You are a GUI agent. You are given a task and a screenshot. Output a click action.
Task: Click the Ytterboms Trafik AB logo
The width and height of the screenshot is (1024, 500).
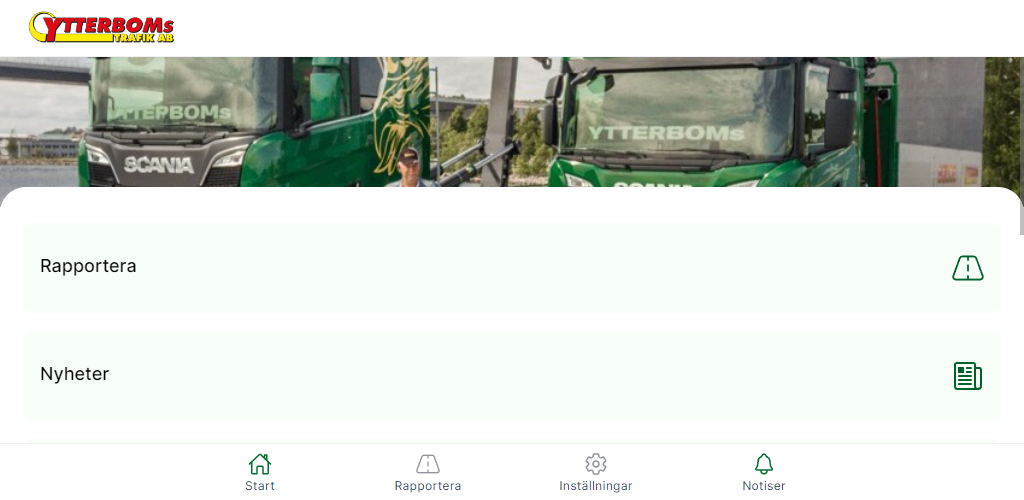tap(101, 27)
